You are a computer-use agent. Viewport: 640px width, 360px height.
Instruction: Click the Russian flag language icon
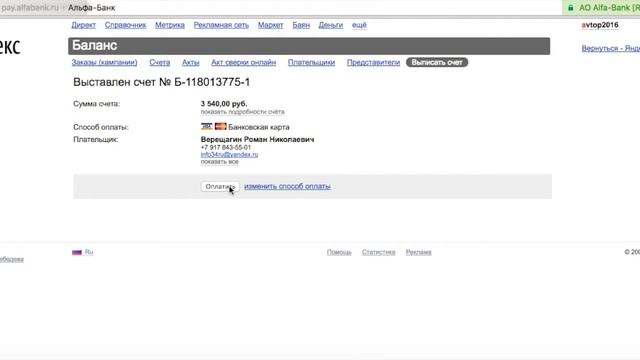pos(77,252)
